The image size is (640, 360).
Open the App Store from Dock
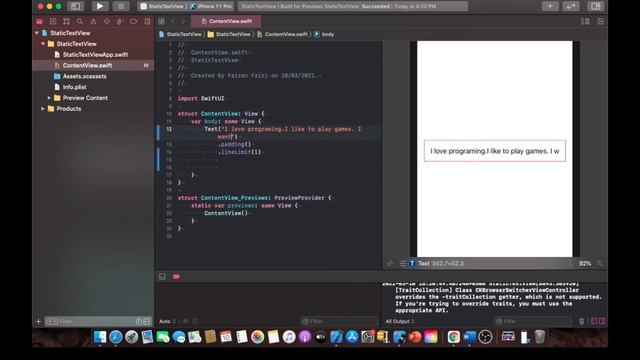coord(352,337)
